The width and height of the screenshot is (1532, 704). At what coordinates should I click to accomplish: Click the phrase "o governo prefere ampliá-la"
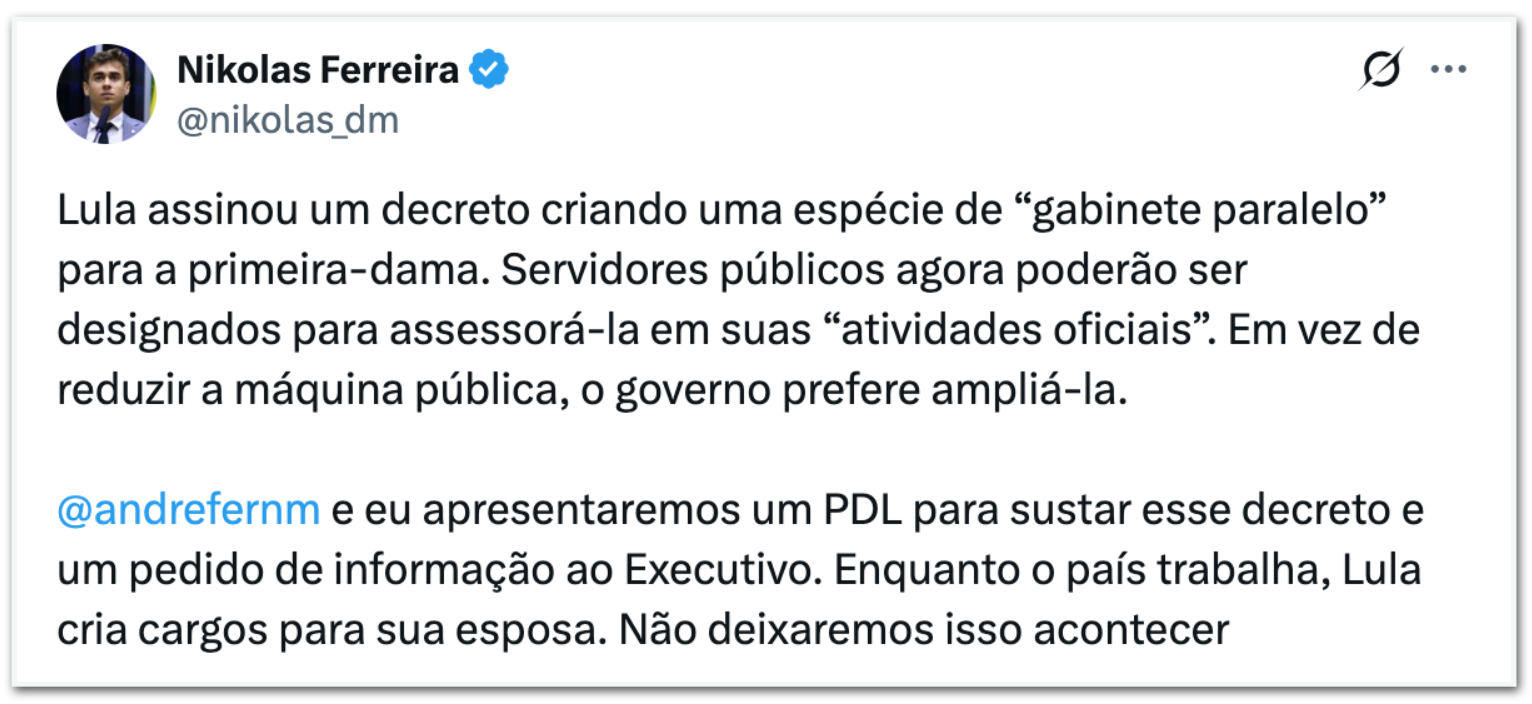coord(870,389)
